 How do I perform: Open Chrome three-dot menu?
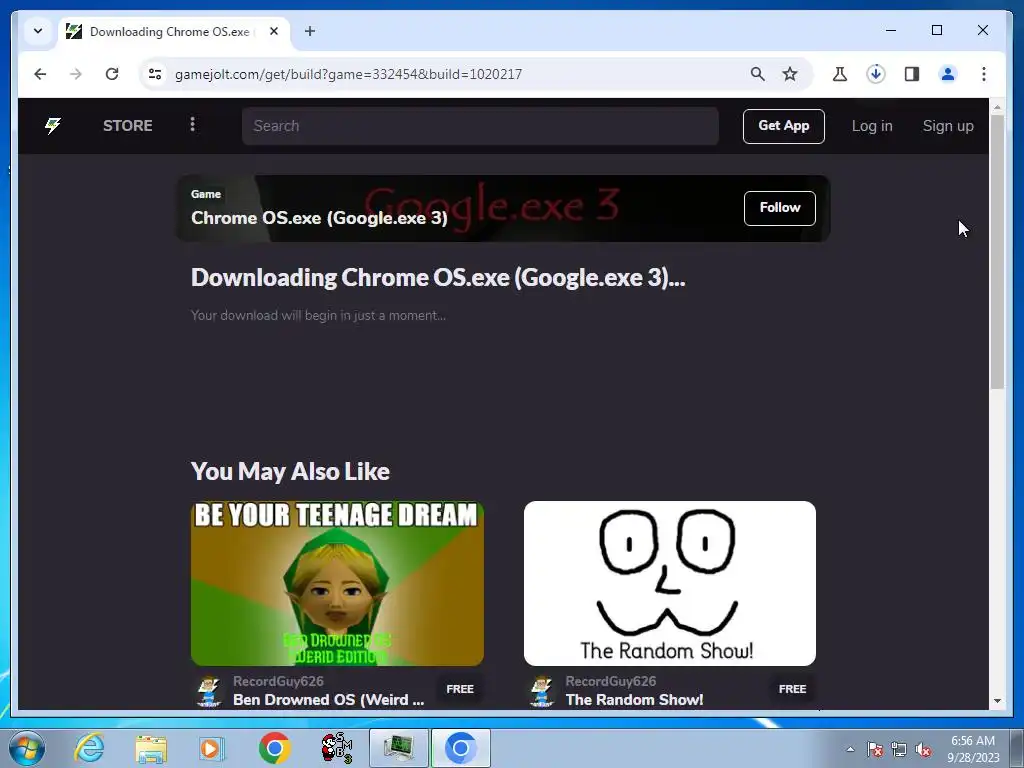pyautogui.click(x=984, y=74)
